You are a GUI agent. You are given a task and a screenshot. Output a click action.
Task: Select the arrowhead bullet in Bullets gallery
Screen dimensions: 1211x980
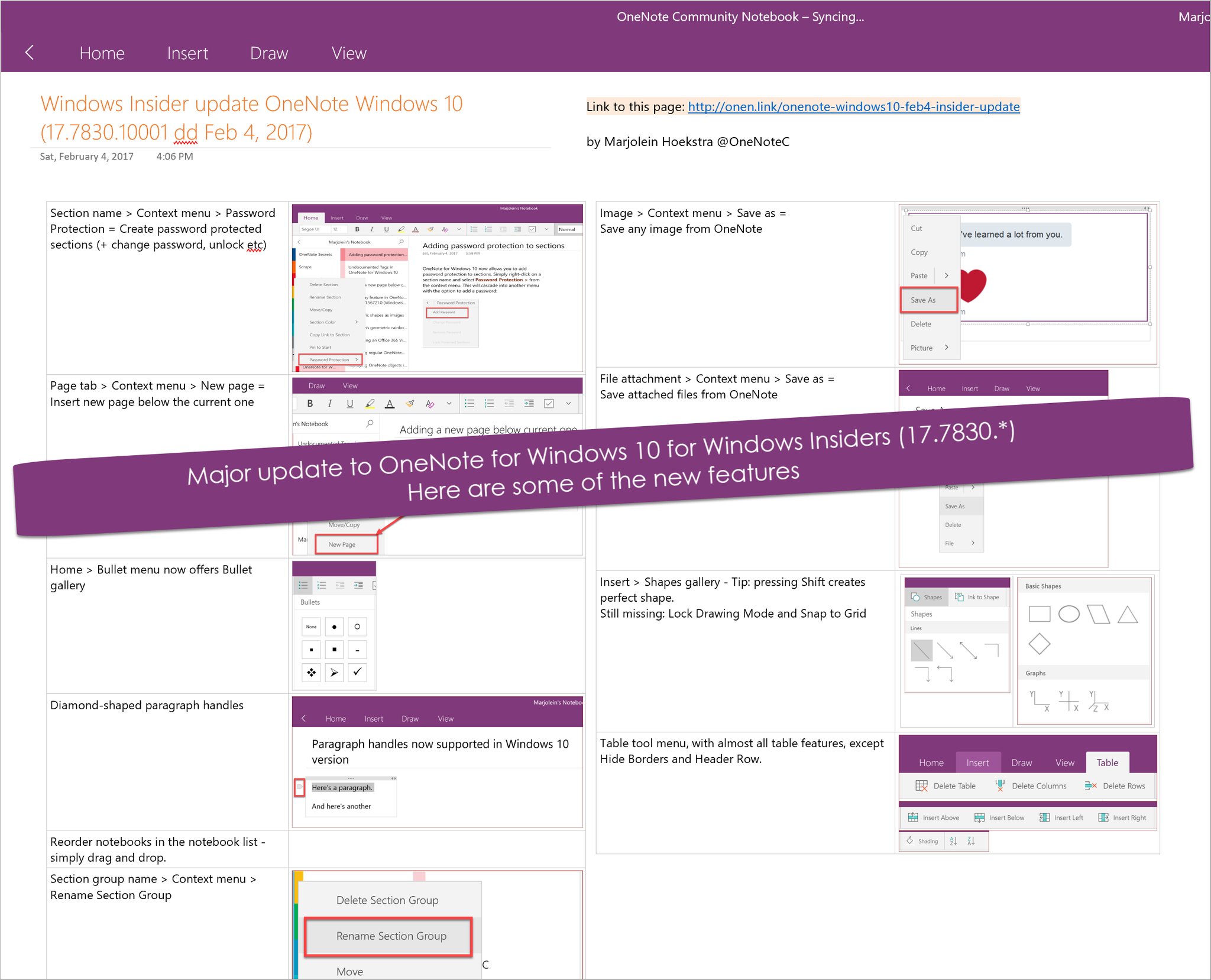[334, 673]
